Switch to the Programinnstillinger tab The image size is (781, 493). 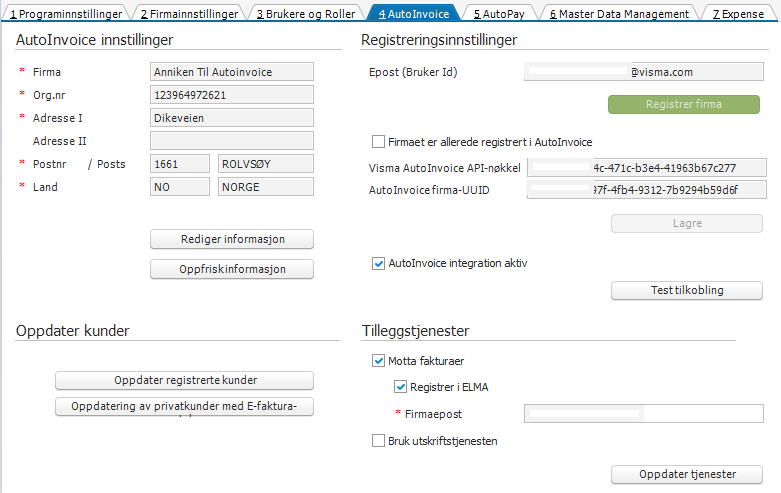(65, 14)
